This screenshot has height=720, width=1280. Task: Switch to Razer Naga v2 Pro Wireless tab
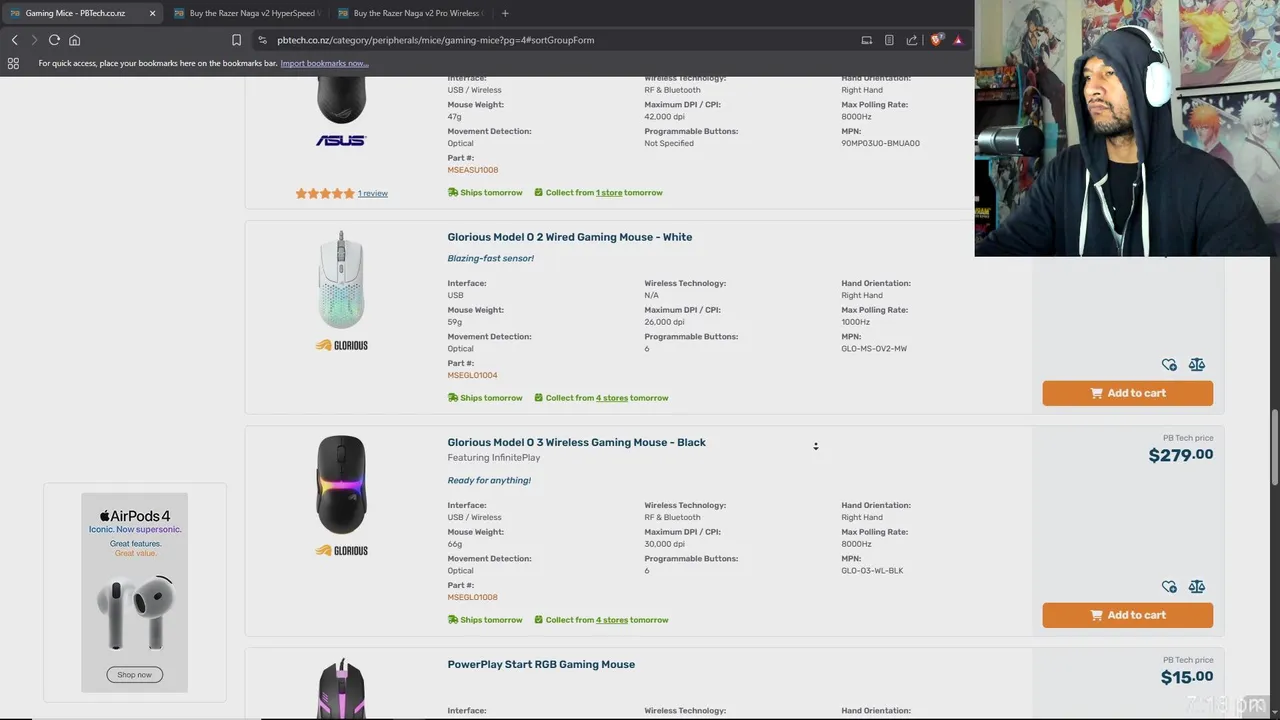(409, 13)
